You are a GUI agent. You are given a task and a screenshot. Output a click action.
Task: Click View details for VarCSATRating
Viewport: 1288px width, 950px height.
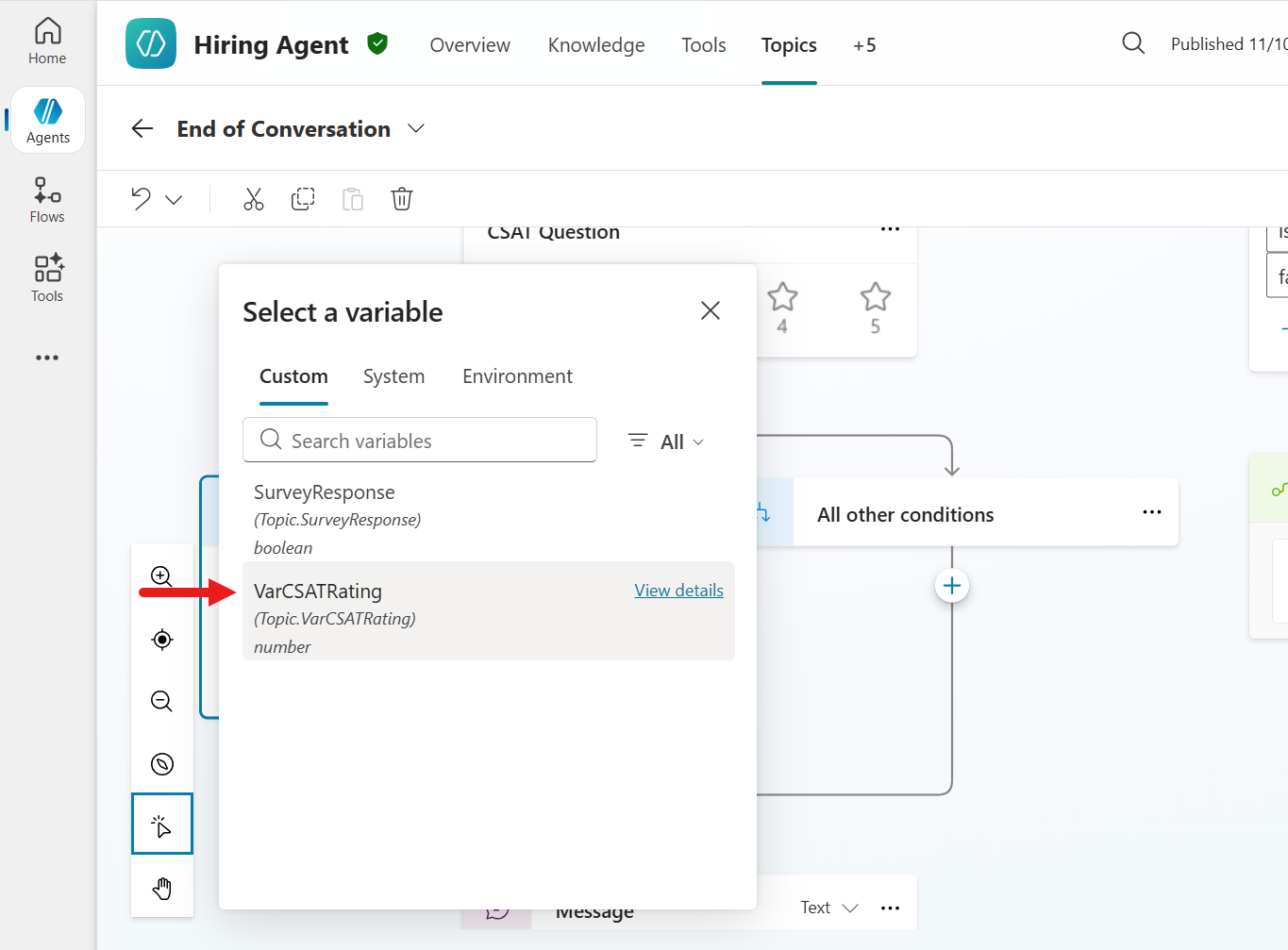click(x=678, y=590)
